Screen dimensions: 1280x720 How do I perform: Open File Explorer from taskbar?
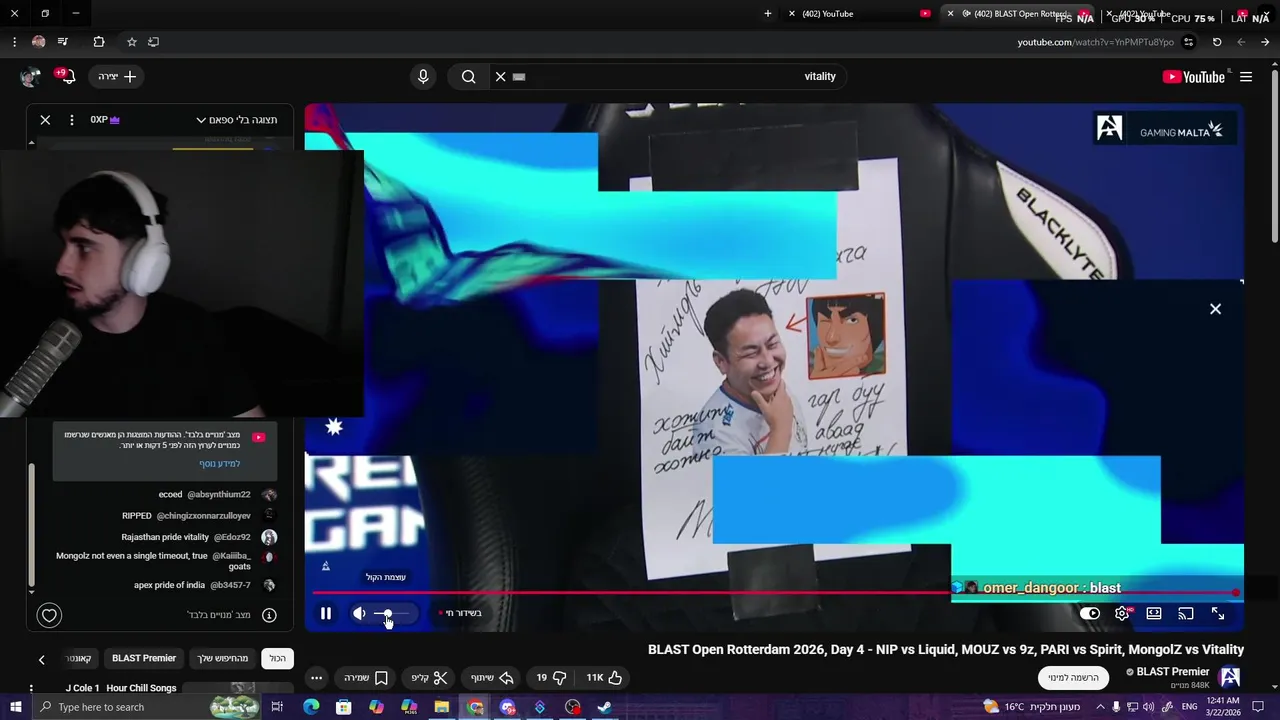441,707
